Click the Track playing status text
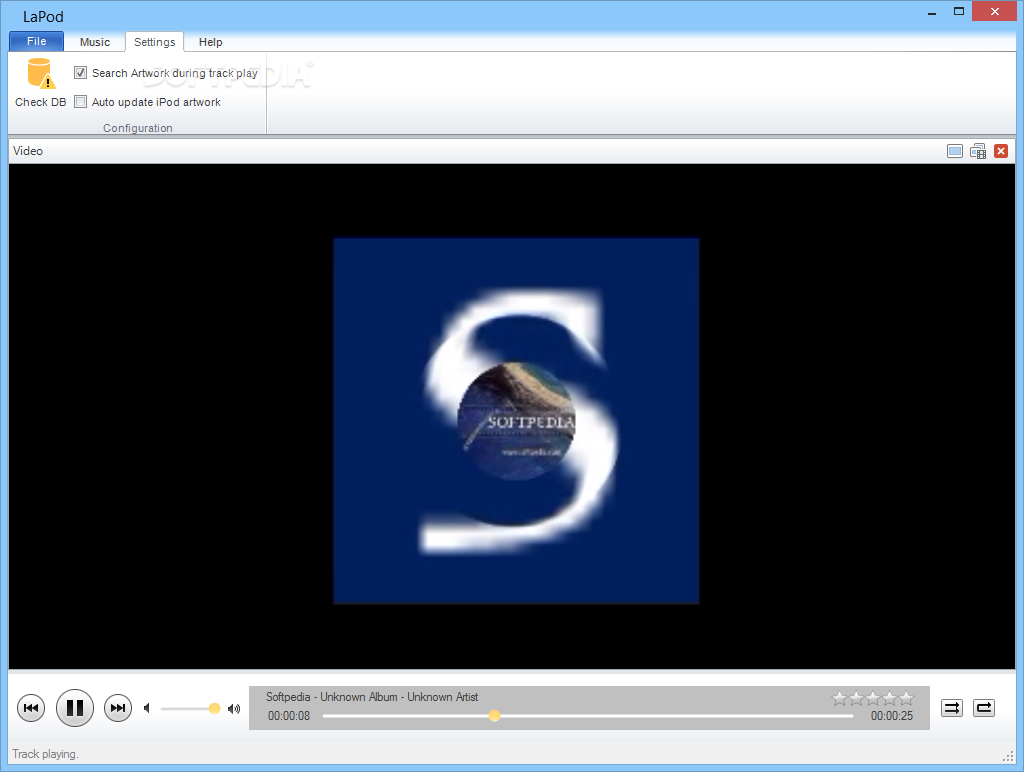Screen dimensions: 1024x772 pyautogui.click(x=45, y=754)
